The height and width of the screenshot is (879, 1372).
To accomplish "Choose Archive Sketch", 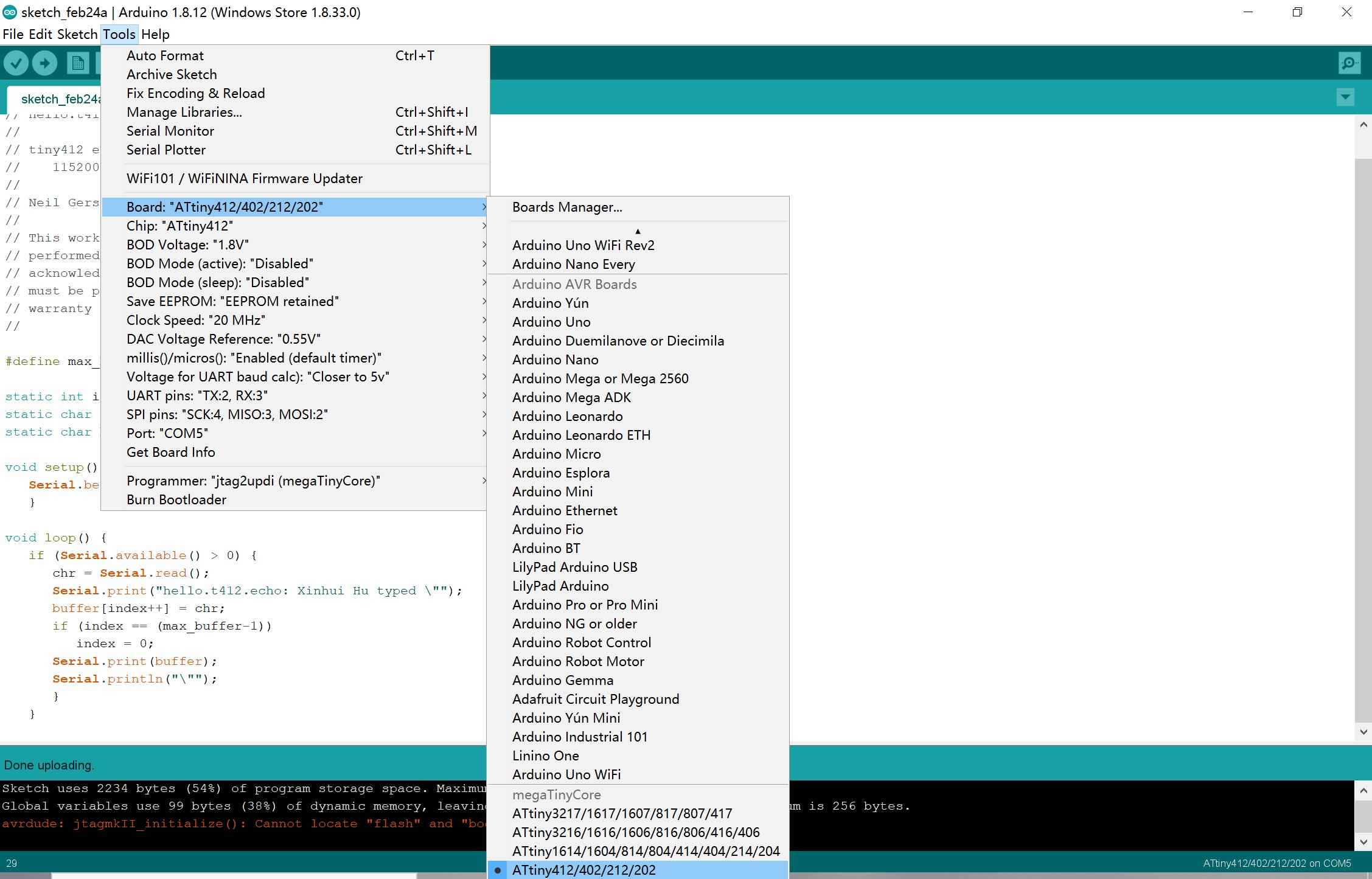I will [295, 74].
